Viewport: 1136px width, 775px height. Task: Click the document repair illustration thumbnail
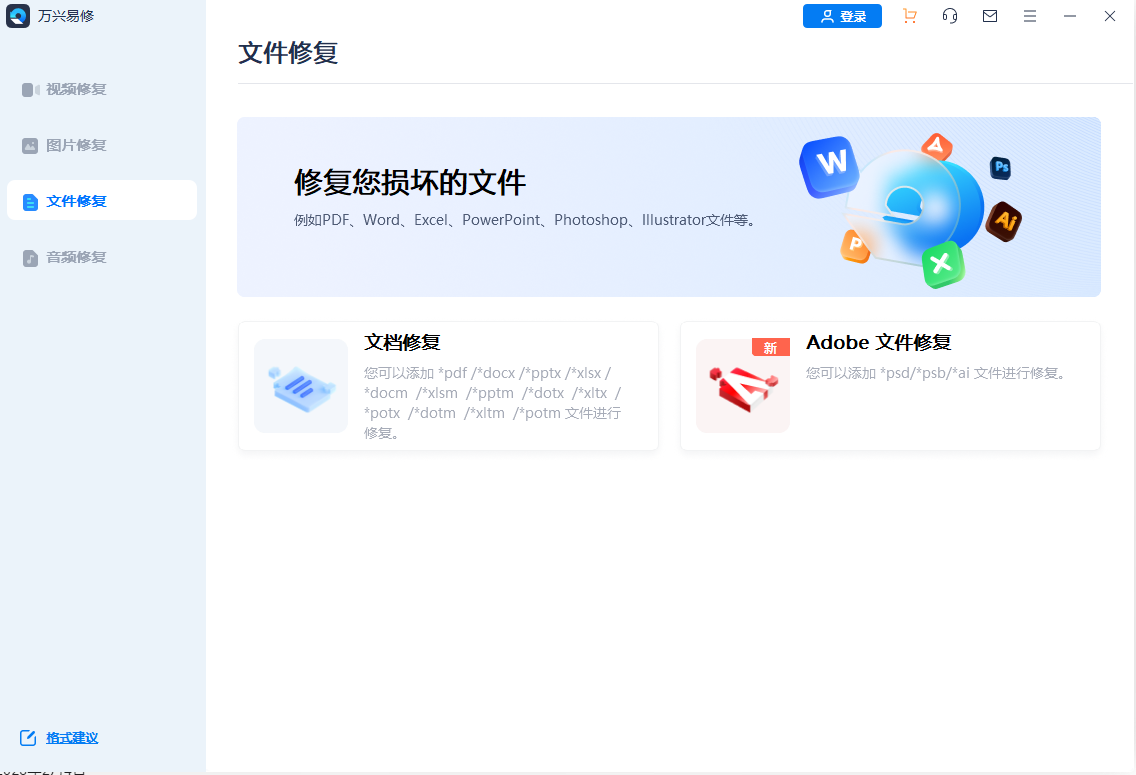pos(300,386)
